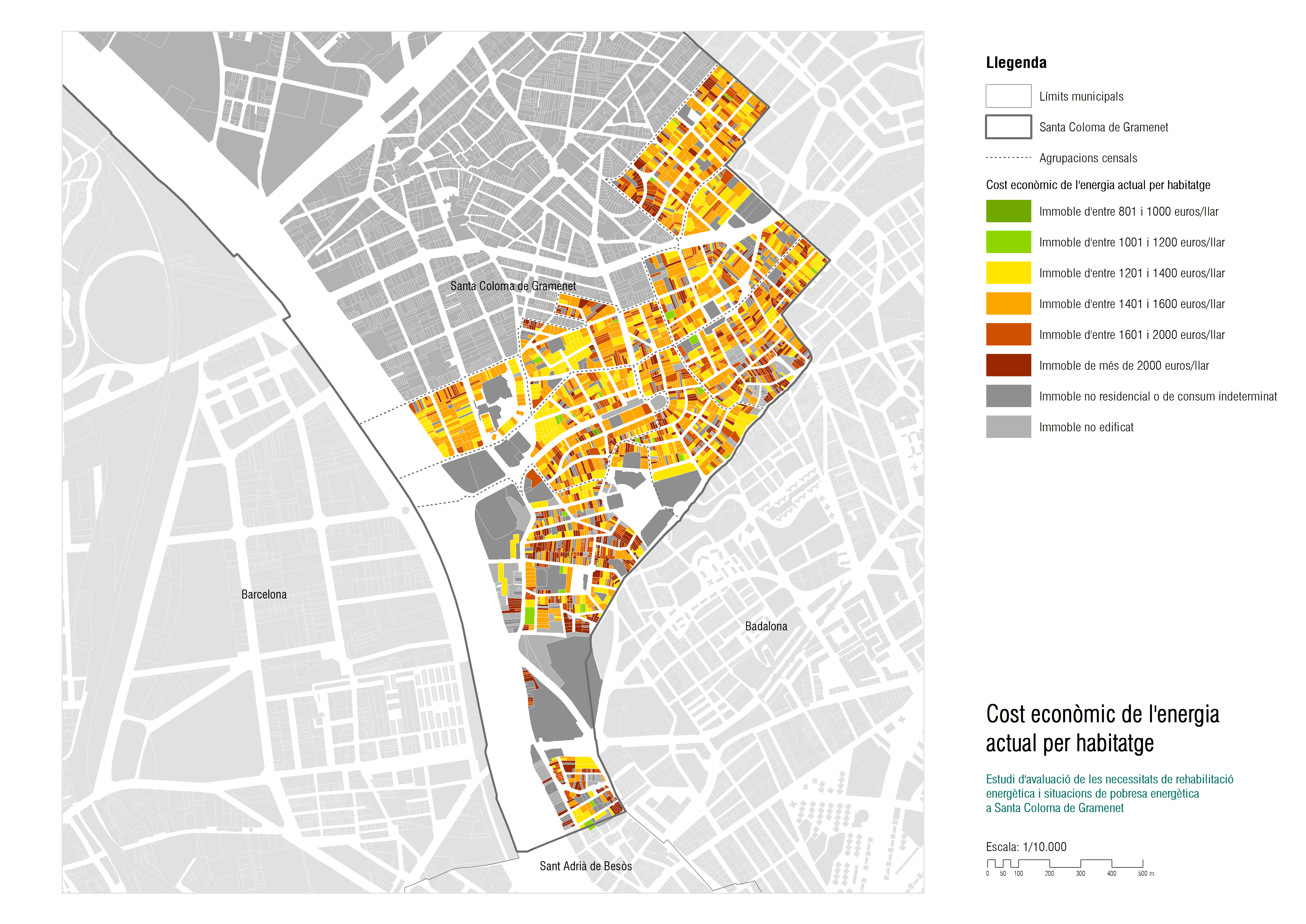Click the scale bar graphic
Image resolution: width=1306 pixels, height=924 pixels.
[1065, 863]
